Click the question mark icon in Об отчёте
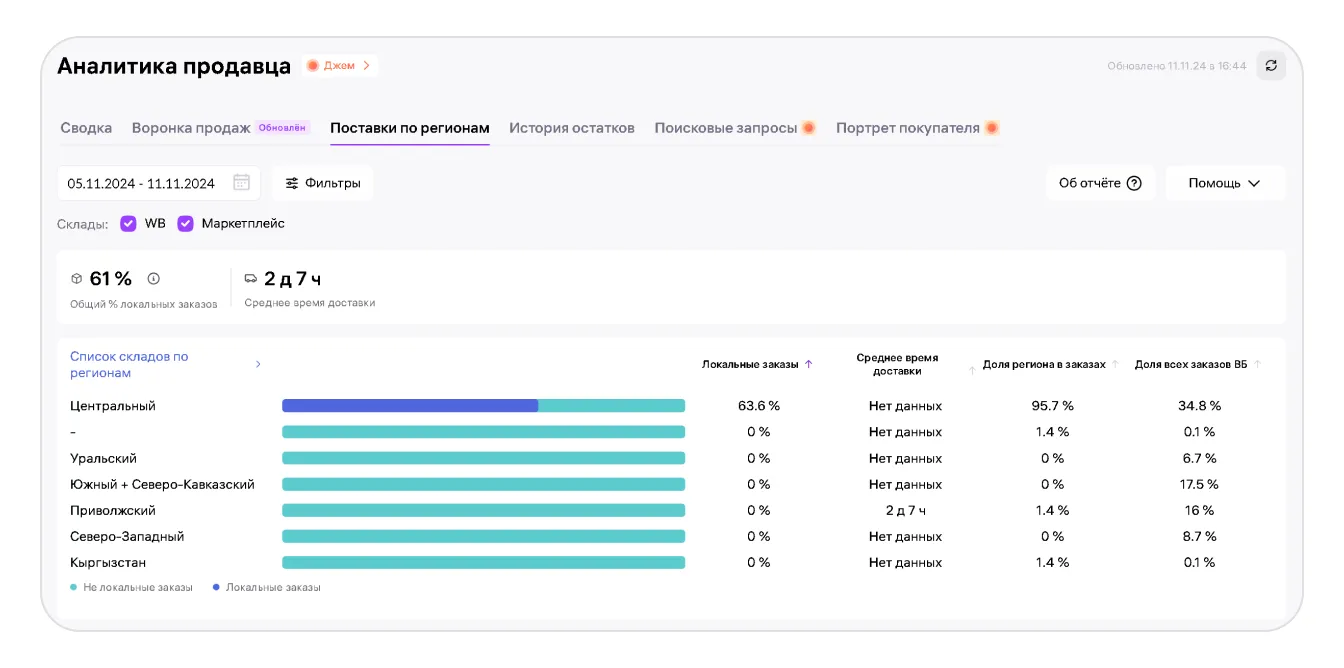The width and height of the screenshot is (1344, 668). click(1134, 184)
